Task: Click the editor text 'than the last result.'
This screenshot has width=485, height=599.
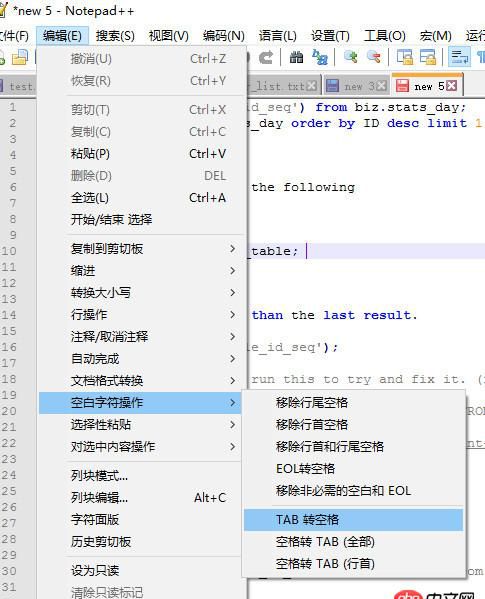Action: (334, 315)
